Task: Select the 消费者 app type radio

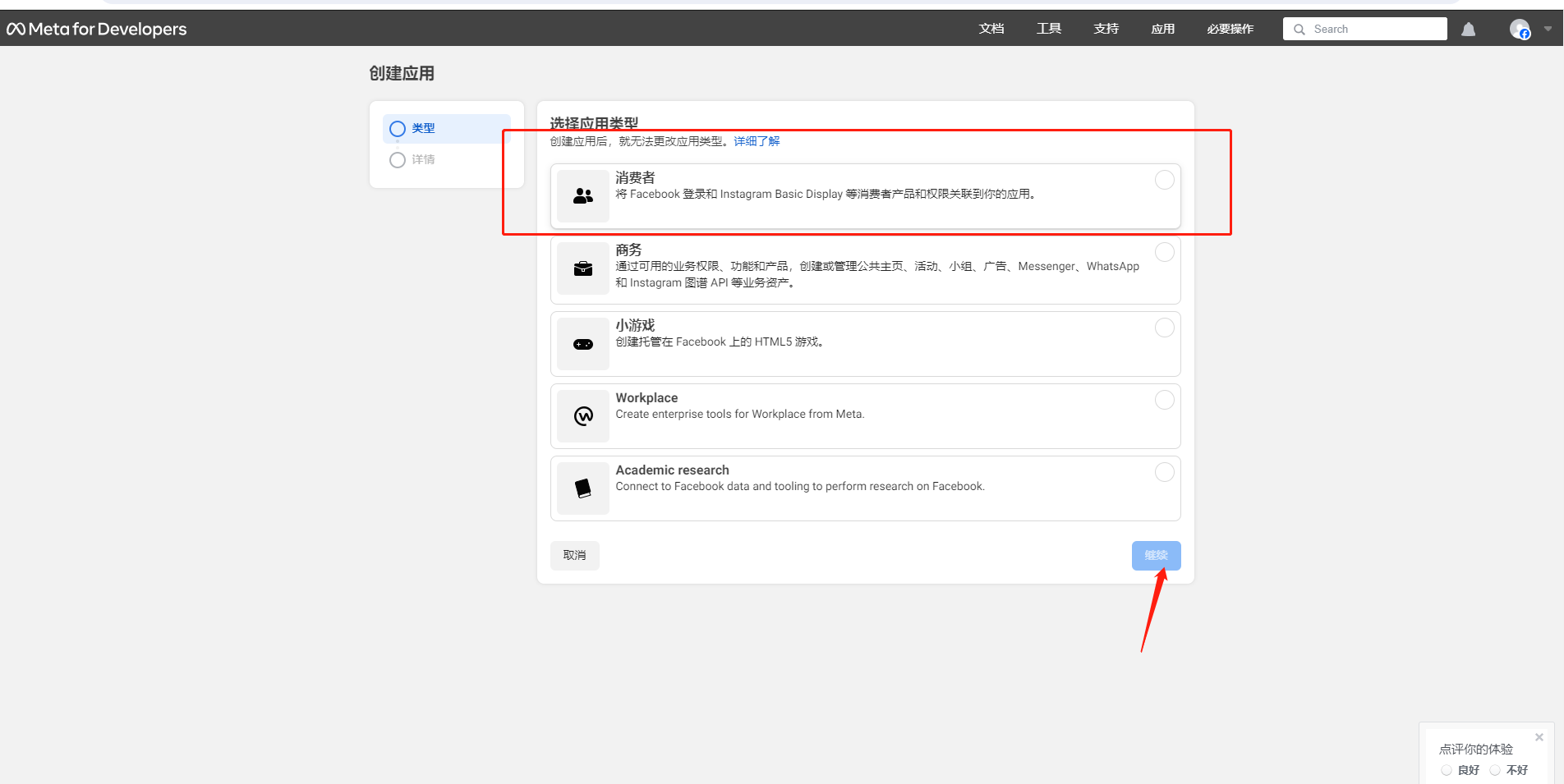Action: tap(1165, 180)
